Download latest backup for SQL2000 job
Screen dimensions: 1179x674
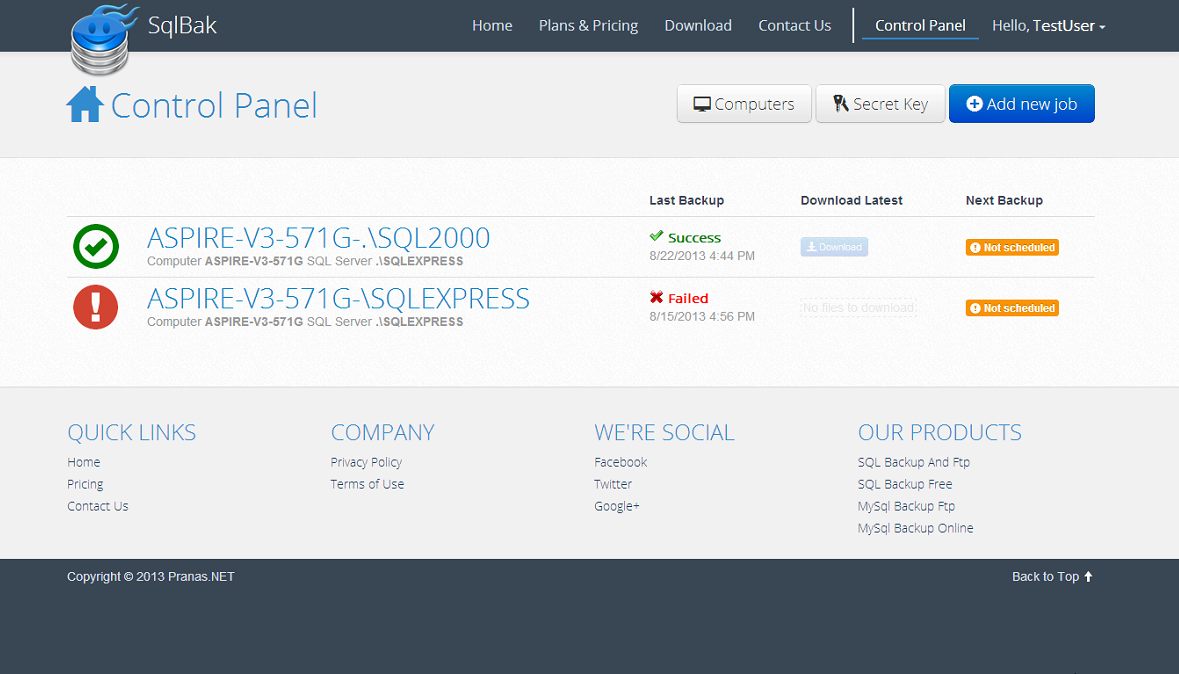click(x=834, y=247)
